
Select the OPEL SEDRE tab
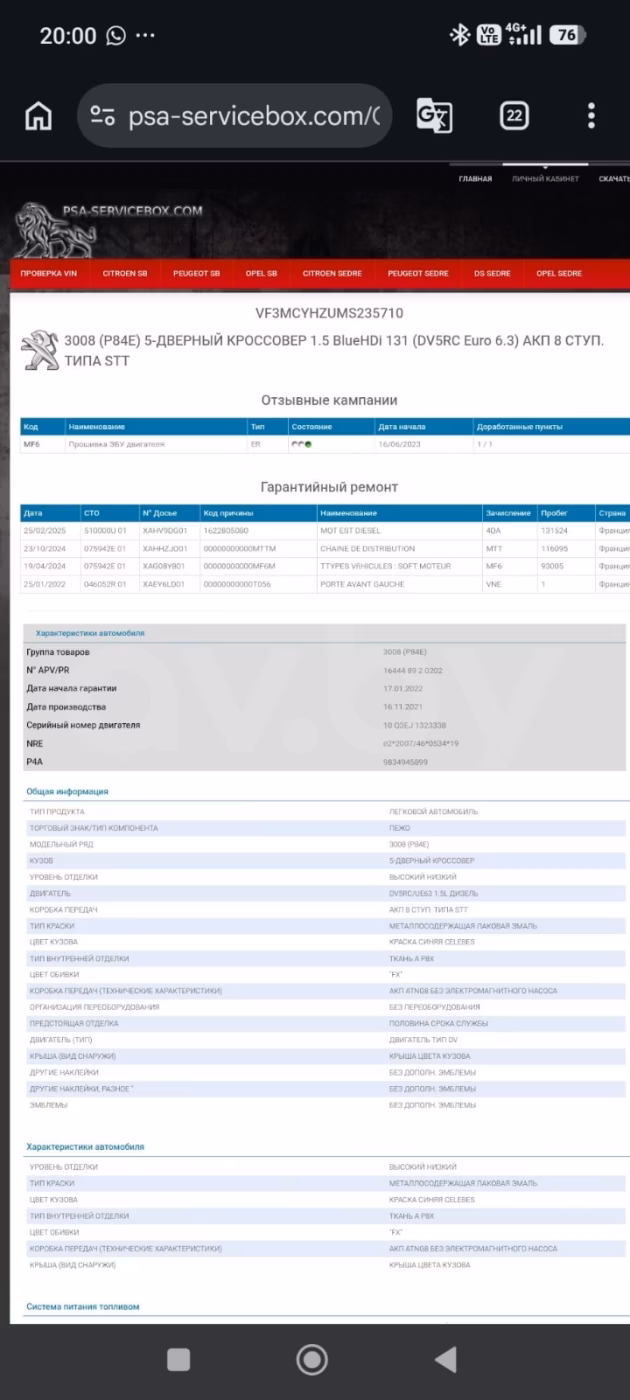coord(559,273)
